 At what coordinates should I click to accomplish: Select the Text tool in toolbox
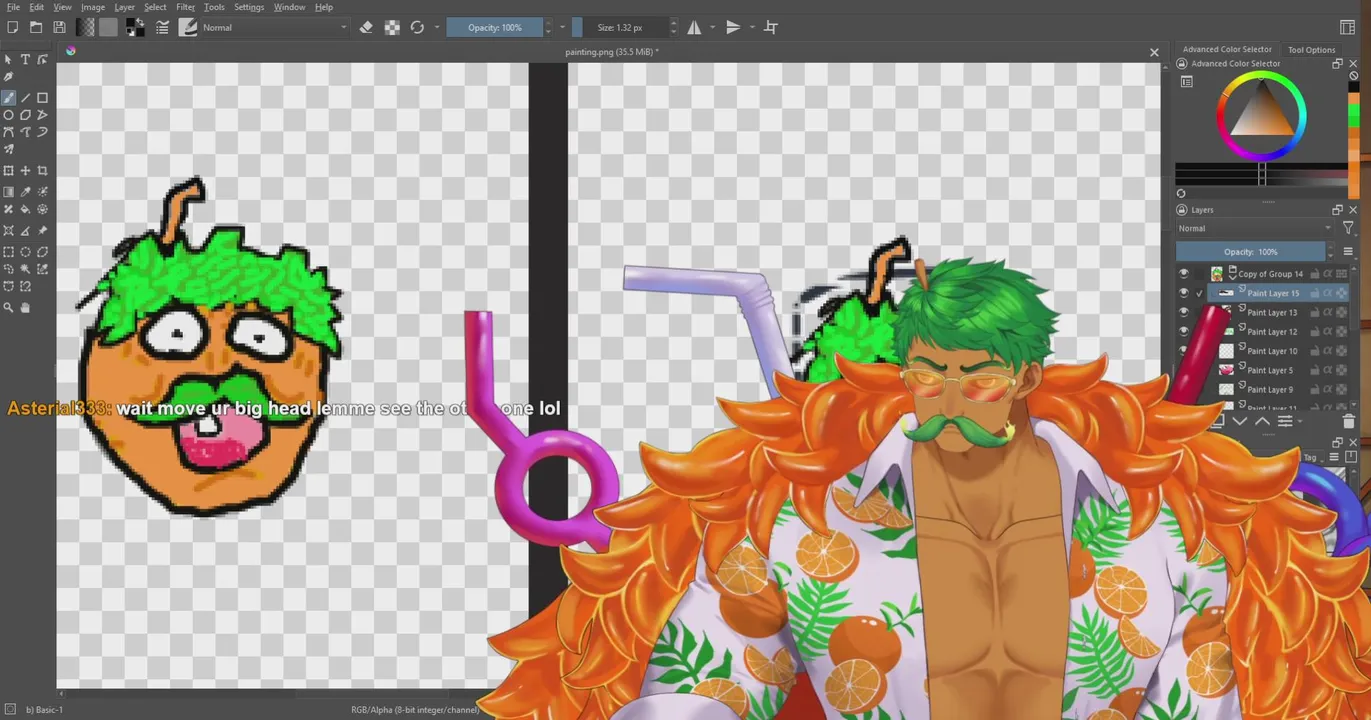pos(25,60)
